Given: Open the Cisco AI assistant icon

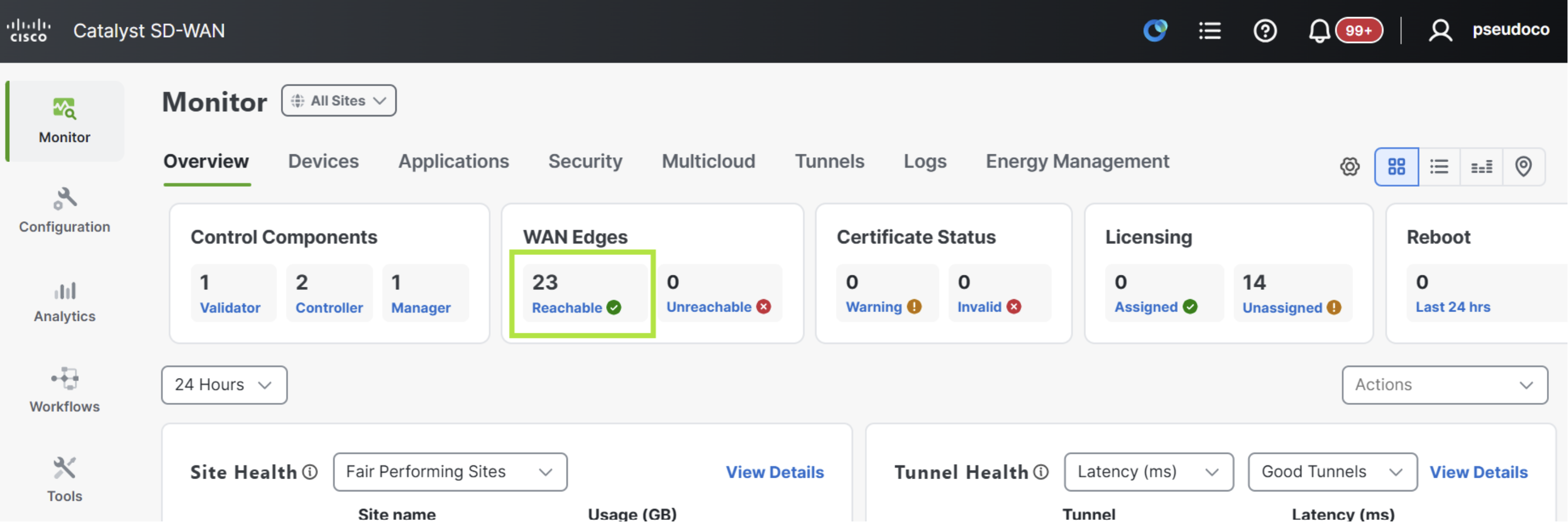Looking at the screenshot, I should 1155,30.
